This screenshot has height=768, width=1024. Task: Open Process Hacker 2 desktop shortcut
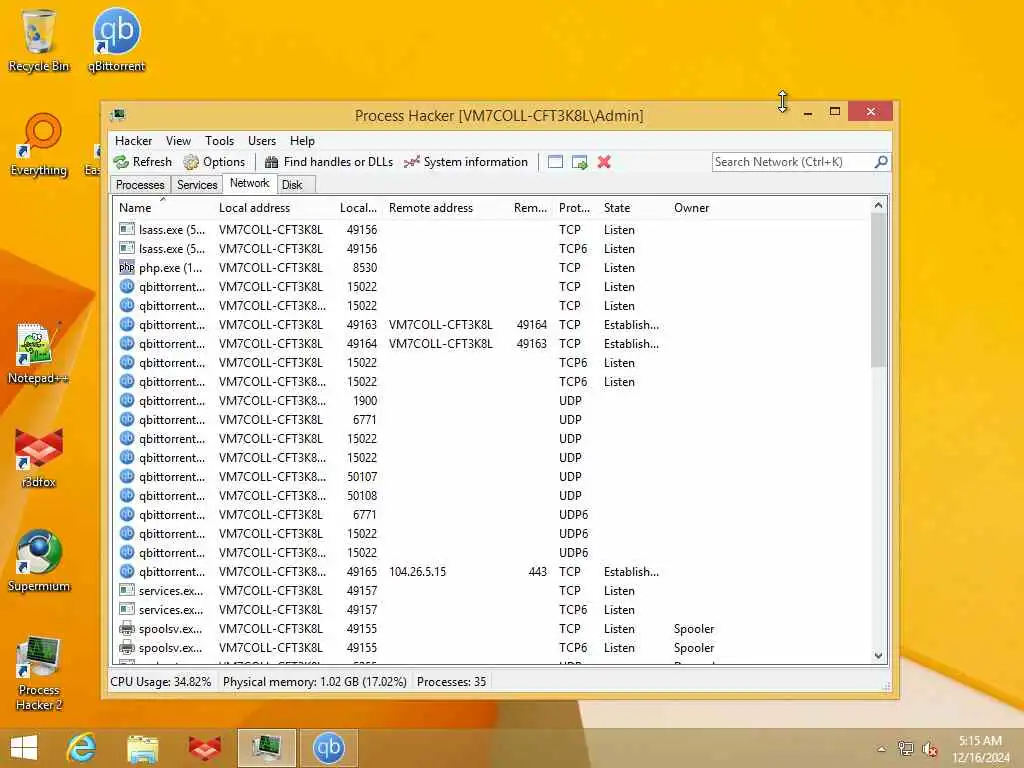pos(39,673)
